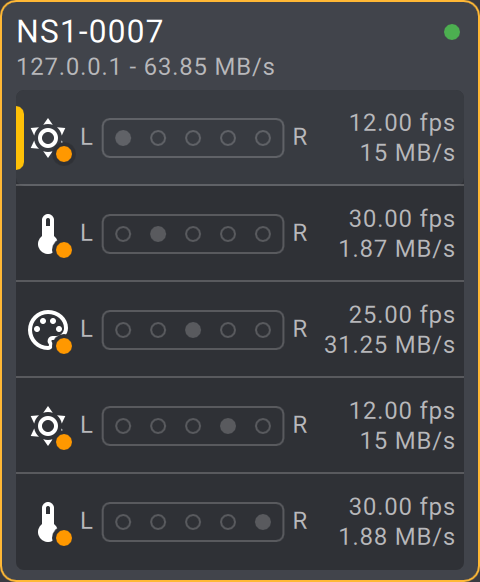
Task: Click the NS1-0007 device title
Action: click(90, 32)
